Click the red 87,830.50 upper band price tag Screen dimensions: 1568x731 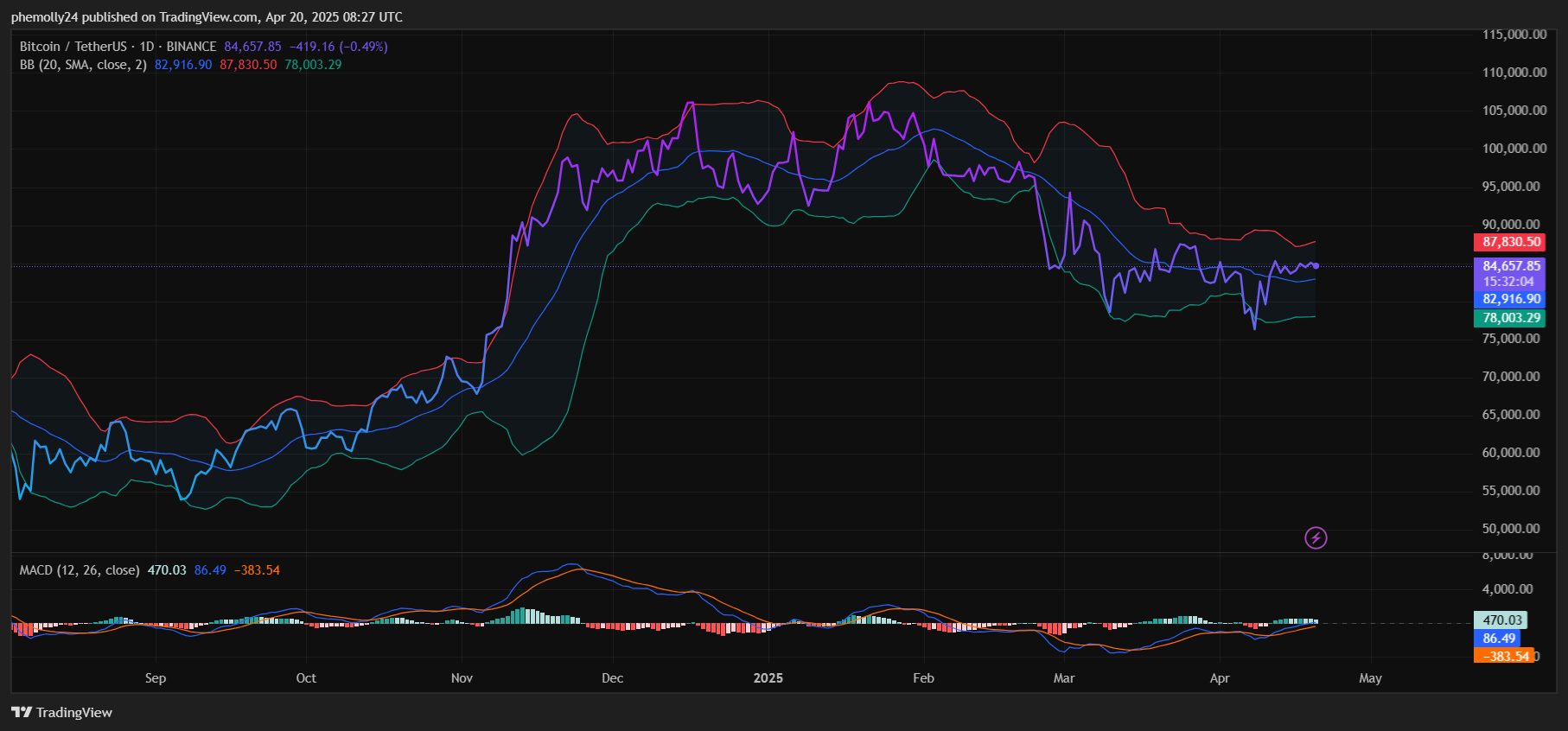pyautogui.click(x=1511, y=243)
